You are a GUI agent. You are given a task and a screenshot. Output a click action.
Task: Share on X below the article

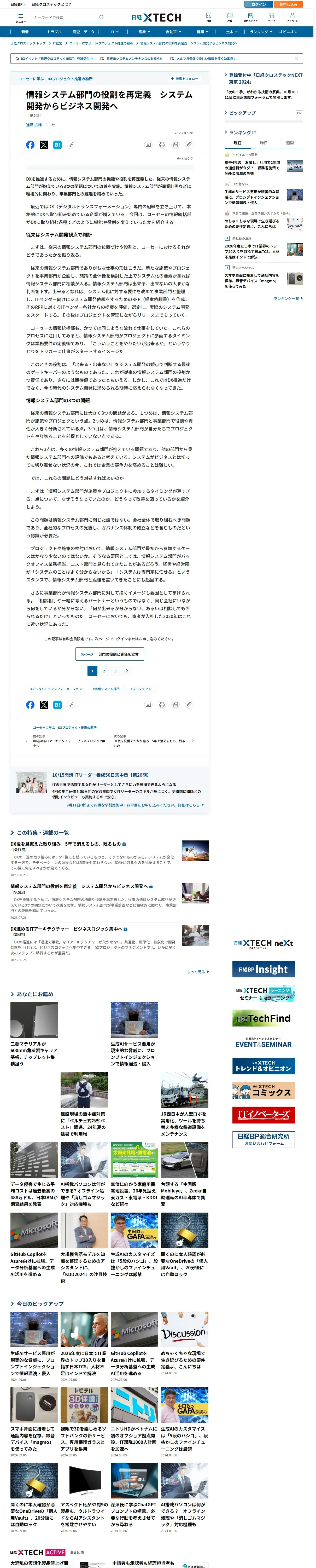(x=44, y=704)
